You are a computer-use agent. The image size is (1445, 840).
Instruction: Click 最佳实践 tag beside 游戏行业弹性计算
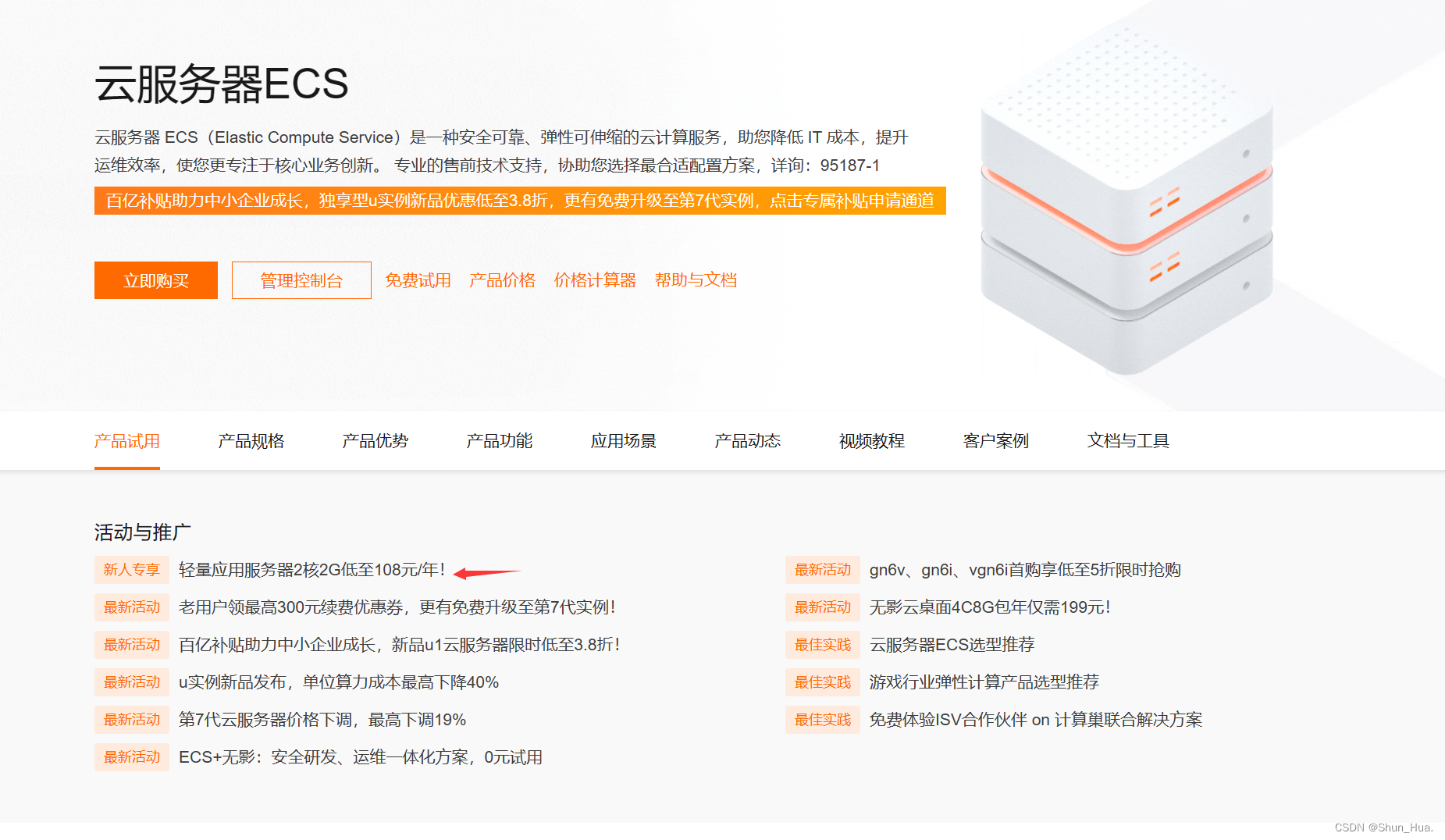tap(823, 682)
